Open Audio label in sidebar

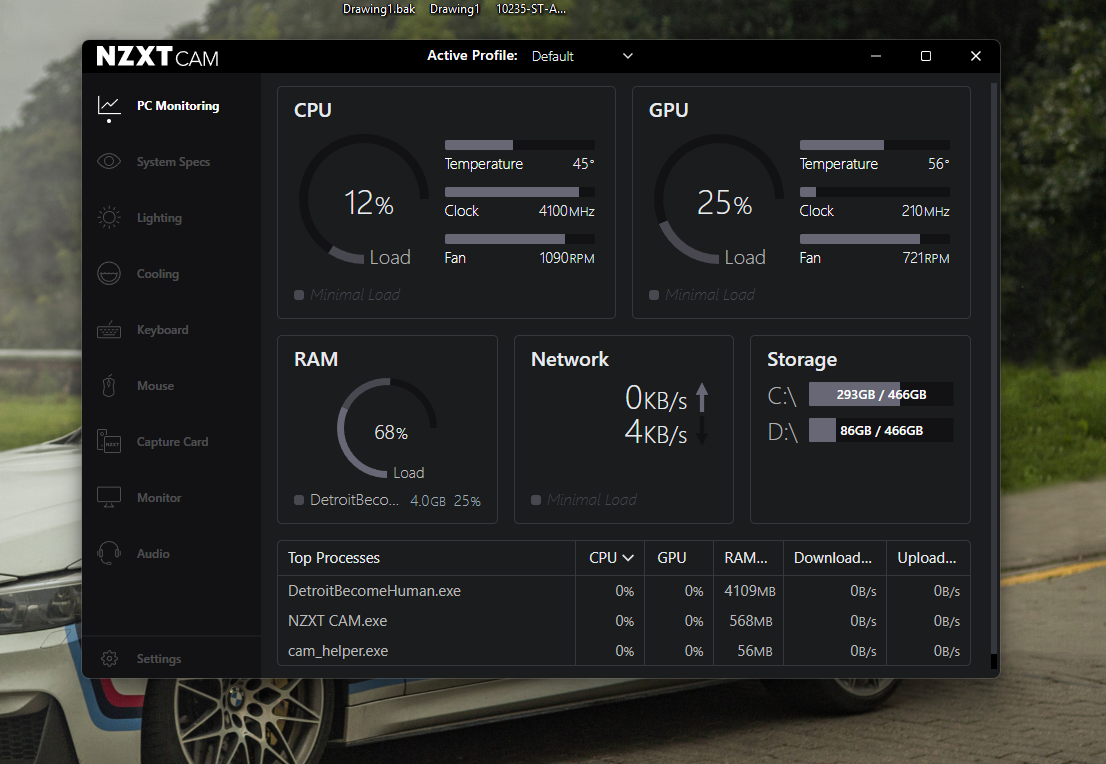pos(152,554)
